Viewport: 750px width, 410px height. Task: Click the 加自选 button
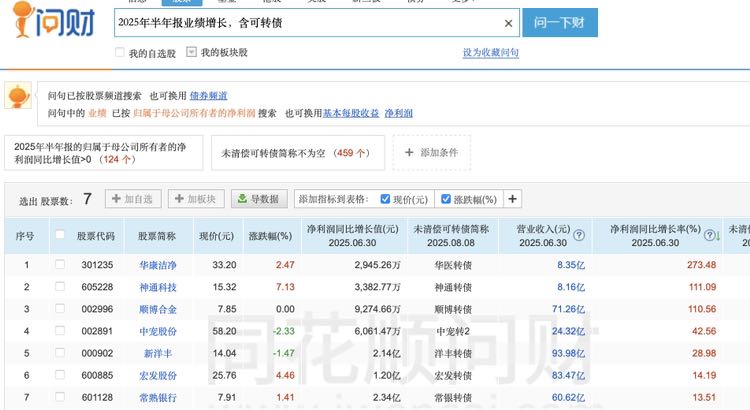tap(133, 199)
